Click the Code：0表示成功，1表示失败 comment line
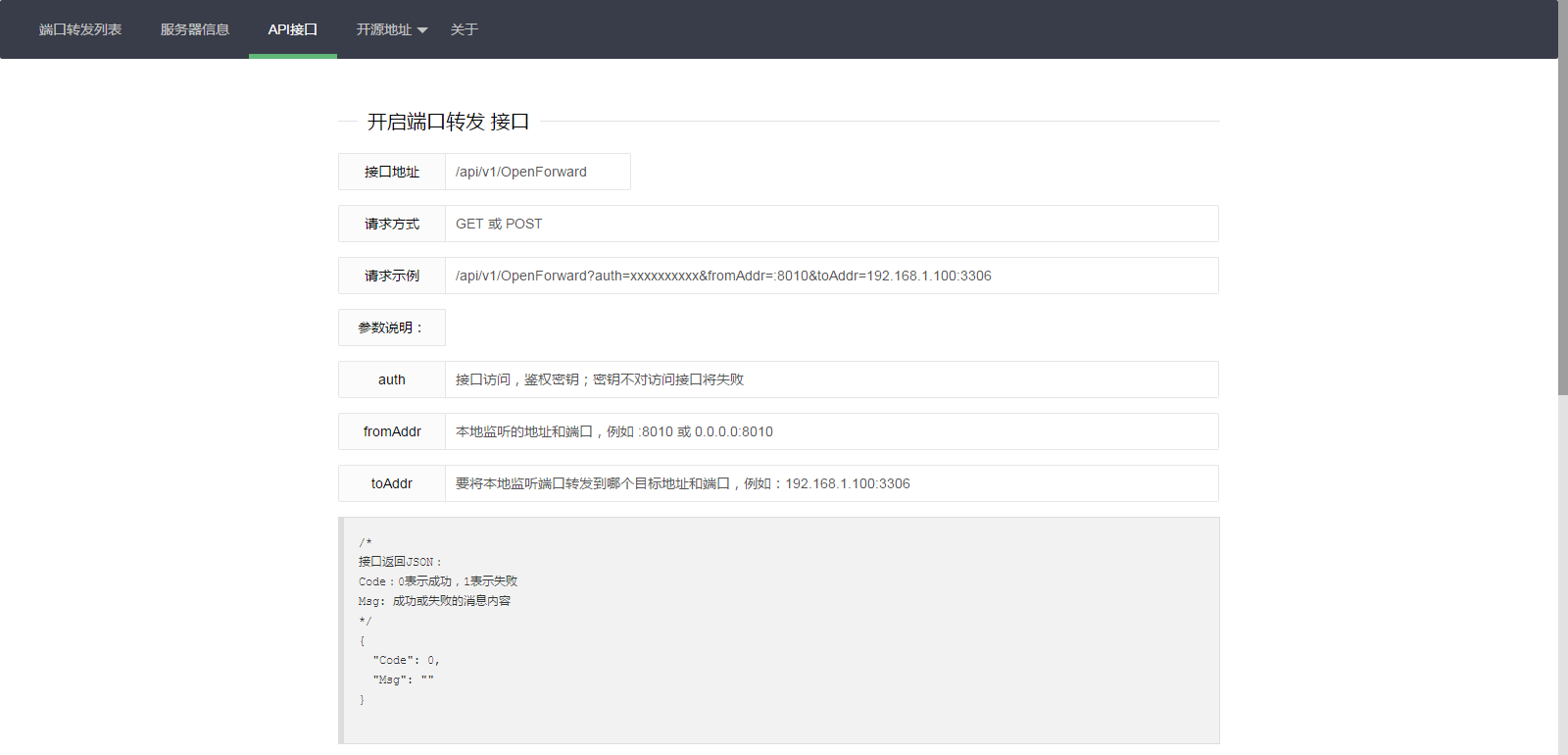Screen dimensions: 1568x755 438,581
